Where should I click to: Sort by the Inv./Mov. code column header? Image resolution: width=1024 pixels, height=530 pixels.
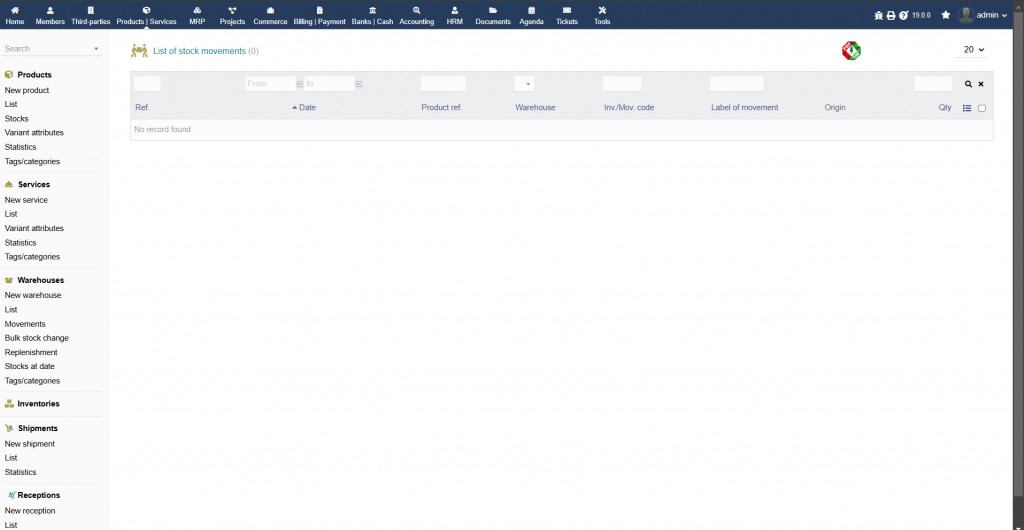tap(629, 108)
